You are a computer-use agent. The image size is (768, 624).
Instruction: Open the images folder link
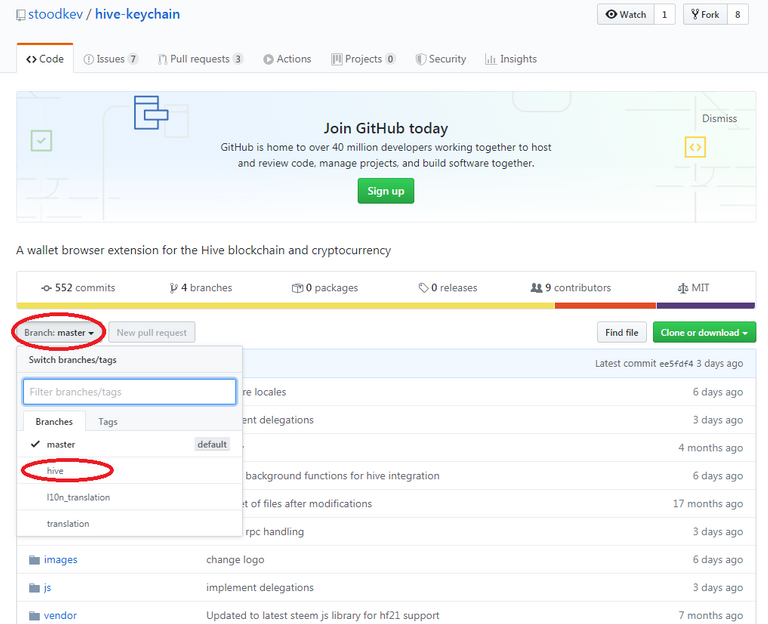(x=61, y=559)
